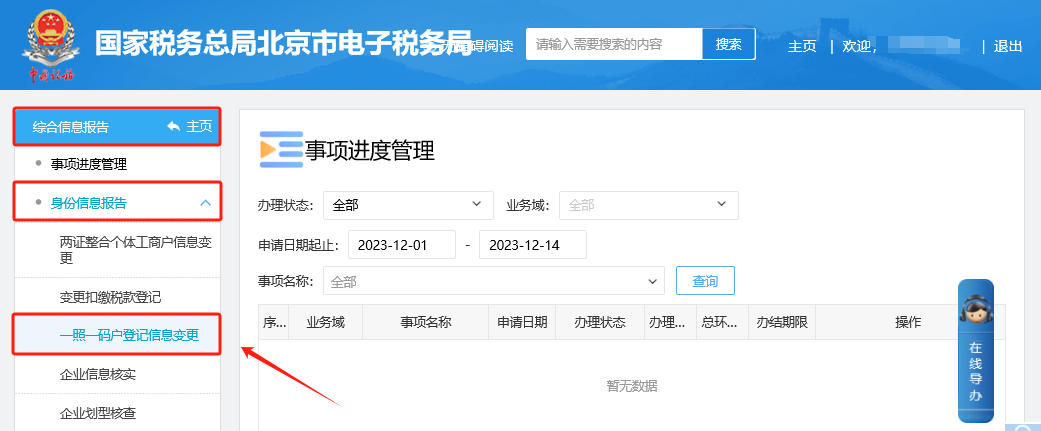Screen dimensions: 1041x431
Task: Collapse the 身份信息报告 chevron
Action: pyautogui.click(x=205, y=203)
